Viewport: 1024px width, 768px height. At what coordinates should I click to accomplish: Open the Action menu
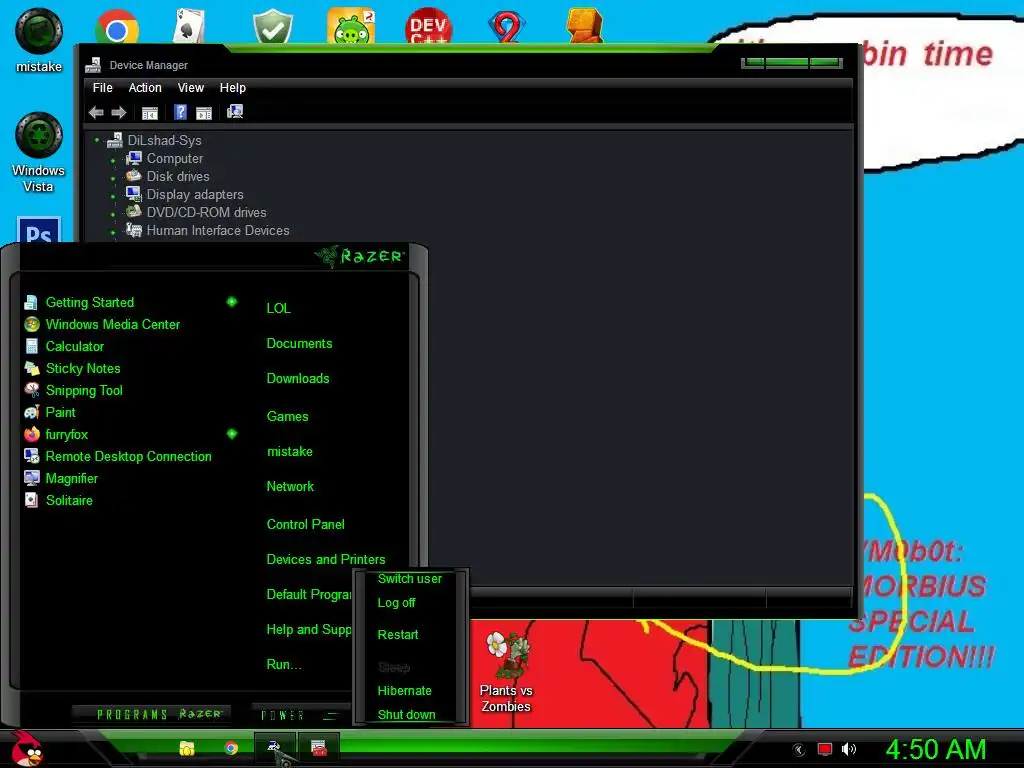pos(145,88)
